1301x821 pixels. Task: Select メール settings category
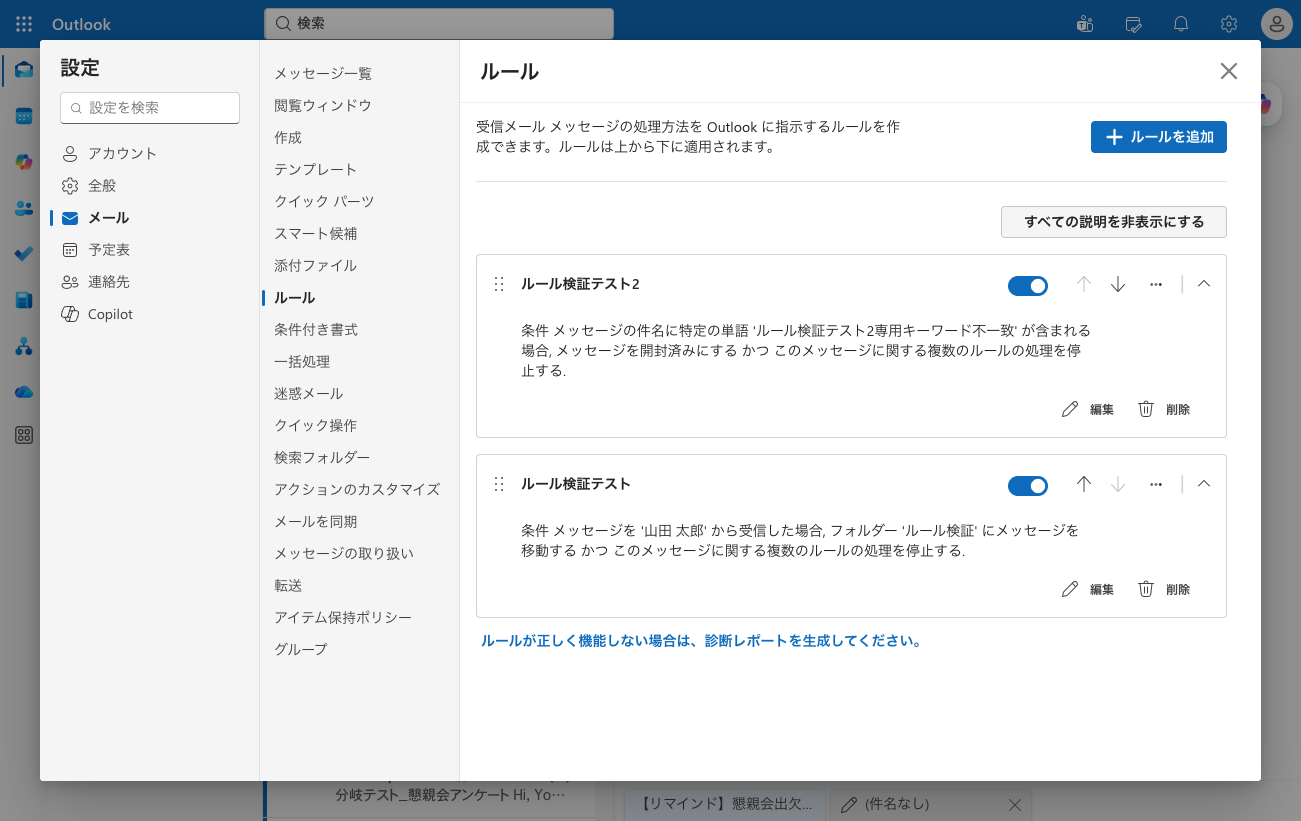[150, 218]
